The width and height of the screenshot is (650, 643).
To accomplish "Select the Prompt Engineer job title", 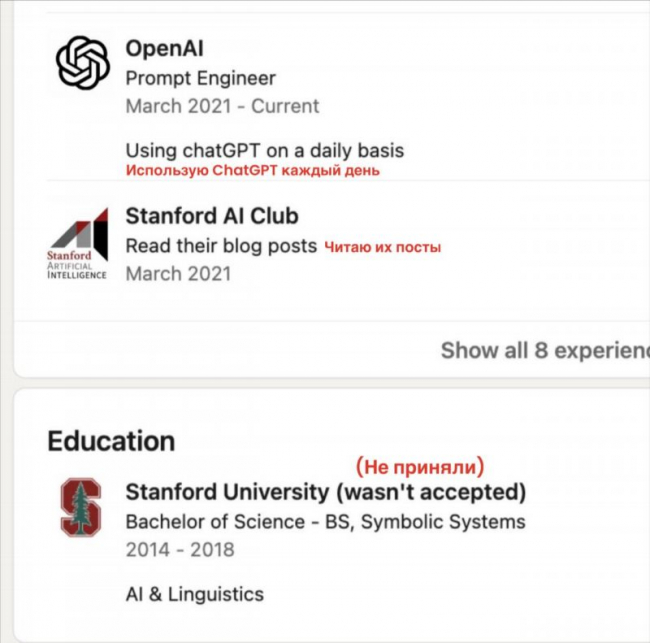I will (201, 78).
